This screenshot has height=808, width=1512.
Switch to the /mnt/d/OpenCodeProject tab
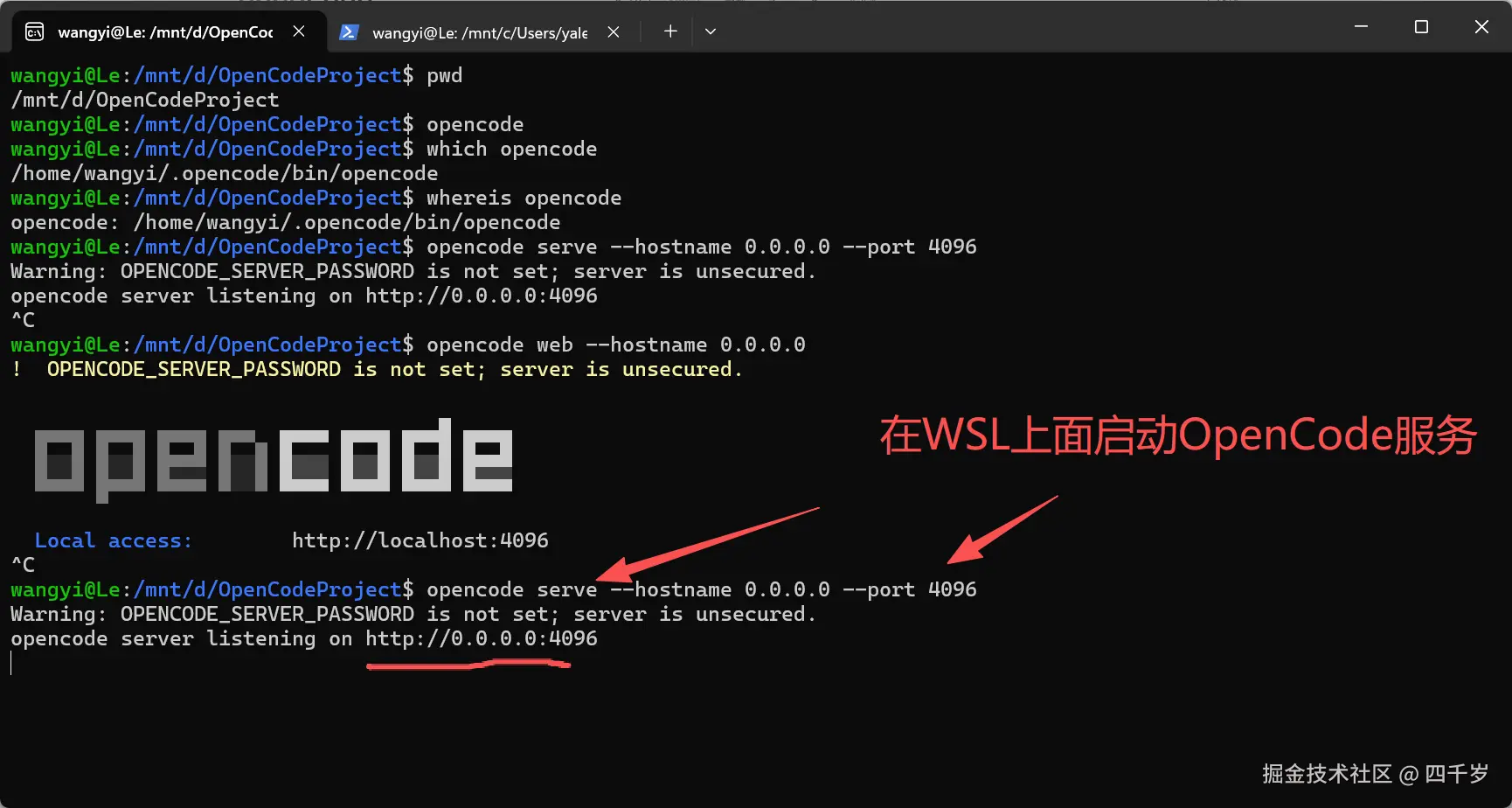[x=166, y=31]
